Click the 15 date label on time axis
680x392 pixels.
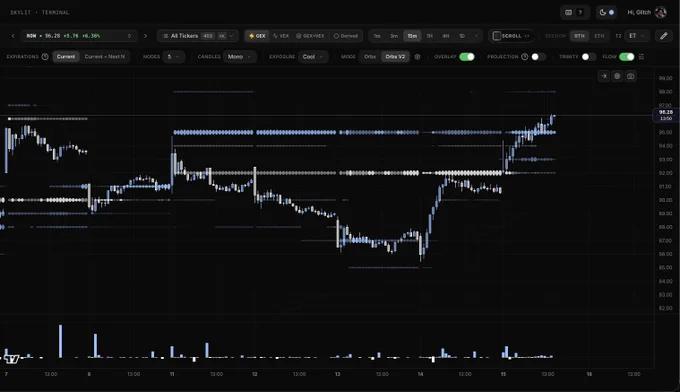[x=503, y=374]
